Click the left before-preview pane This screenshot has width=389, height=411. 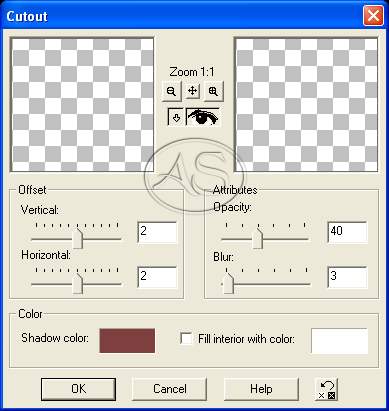pos(82,105)
